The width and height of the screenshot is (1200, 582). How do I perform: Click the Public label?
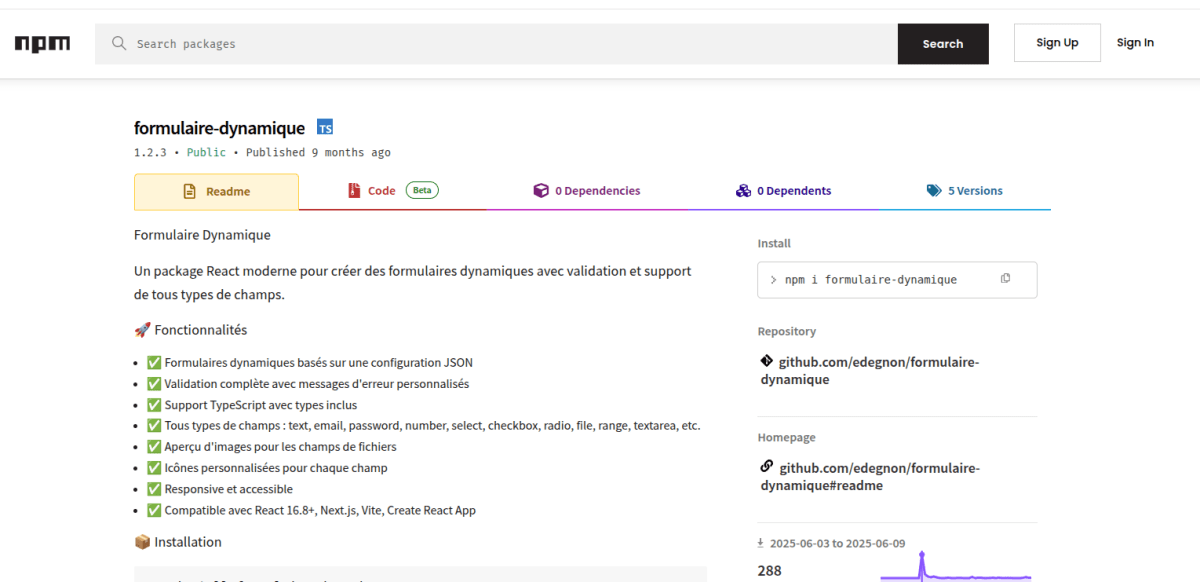[206, 153]
